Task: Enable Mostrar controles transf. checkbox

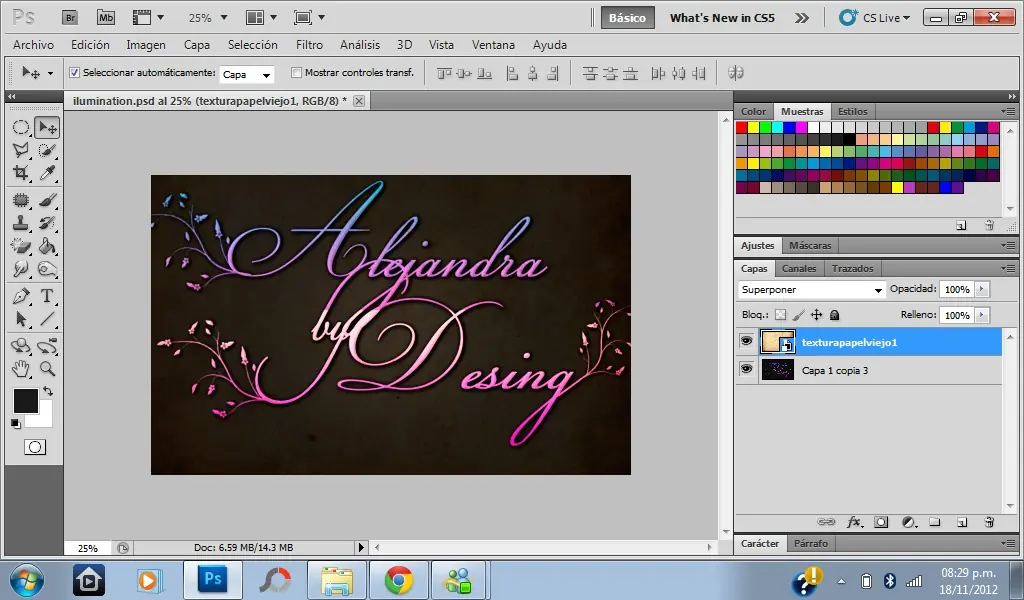Action: pyautogui.click(x=296, y=73)
